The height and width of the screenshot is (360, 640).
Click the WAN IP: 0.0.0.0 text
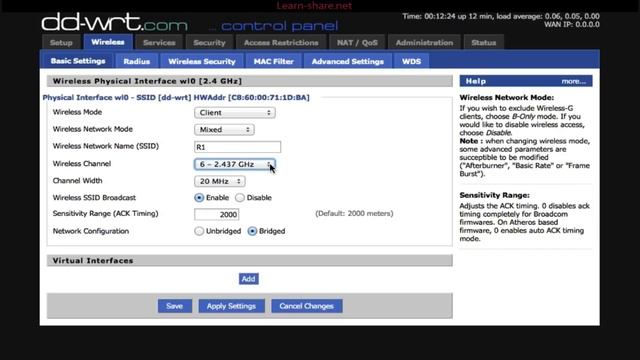click(572, 24)
